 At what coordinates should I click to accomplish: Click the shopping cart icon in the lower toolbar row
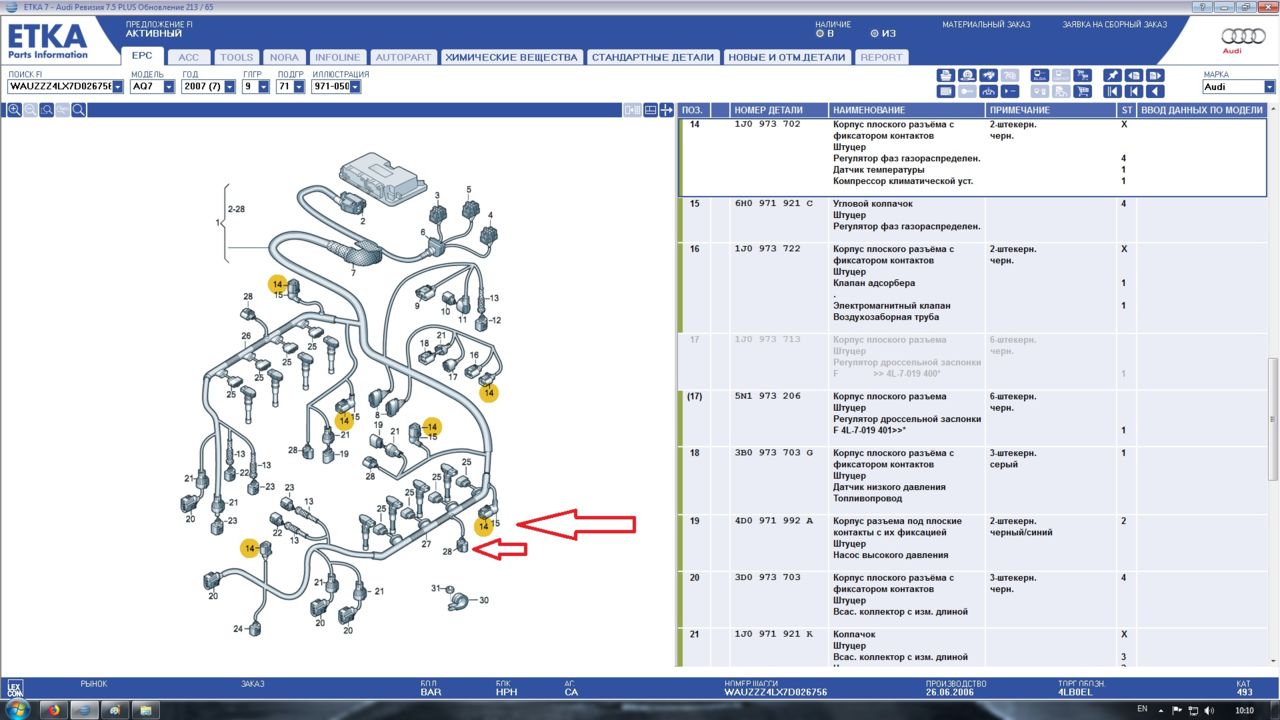pyautogui.click(x=1082, y=91)
